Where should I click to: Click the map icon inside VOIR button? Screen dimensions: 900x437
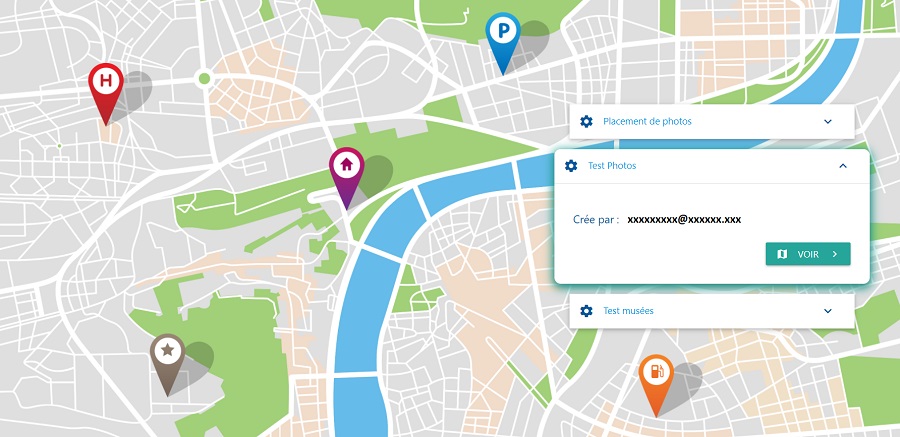[782, 254]
